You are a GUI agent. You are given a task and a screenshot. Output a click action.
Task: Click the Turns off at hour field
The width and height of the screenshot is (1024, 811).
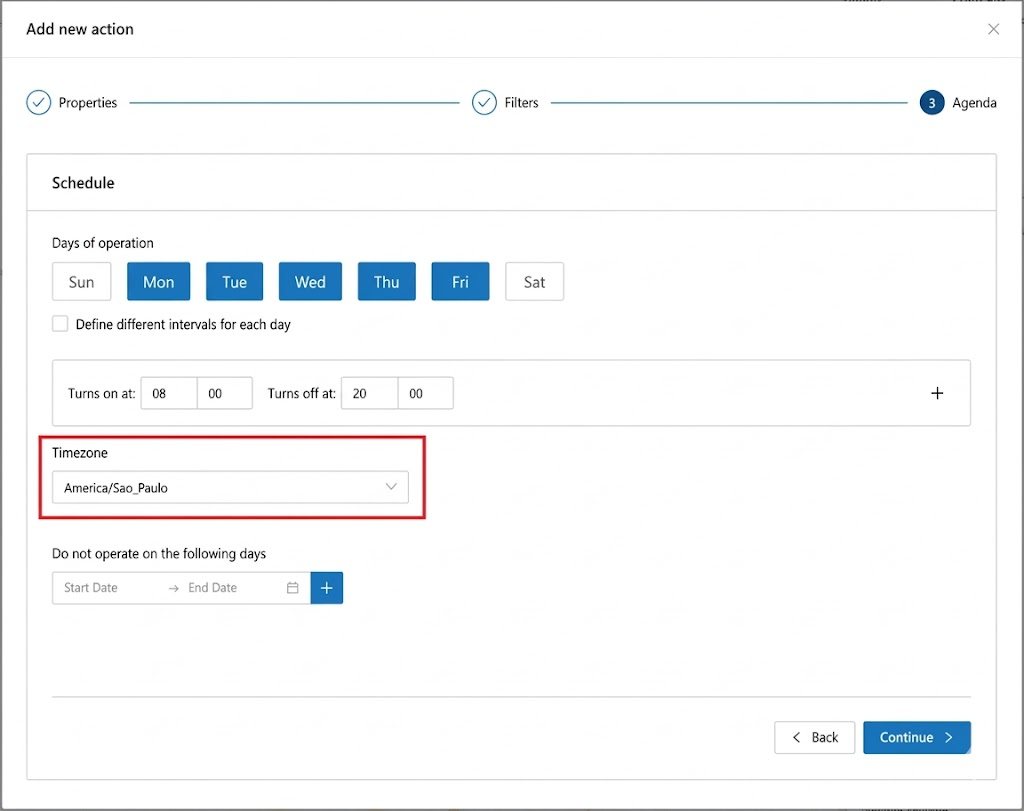369,394
